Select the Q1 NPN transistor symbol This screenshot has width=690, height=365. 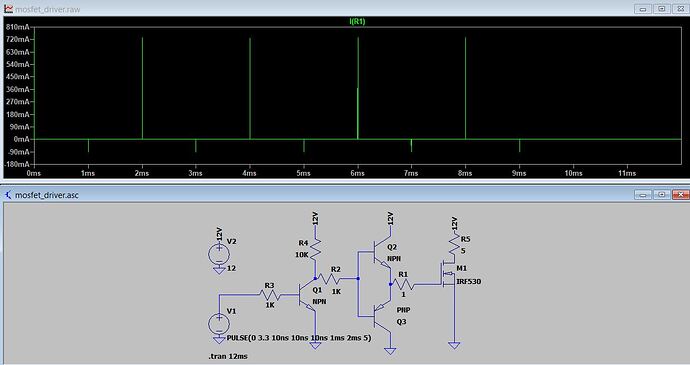tap(308, 296)
